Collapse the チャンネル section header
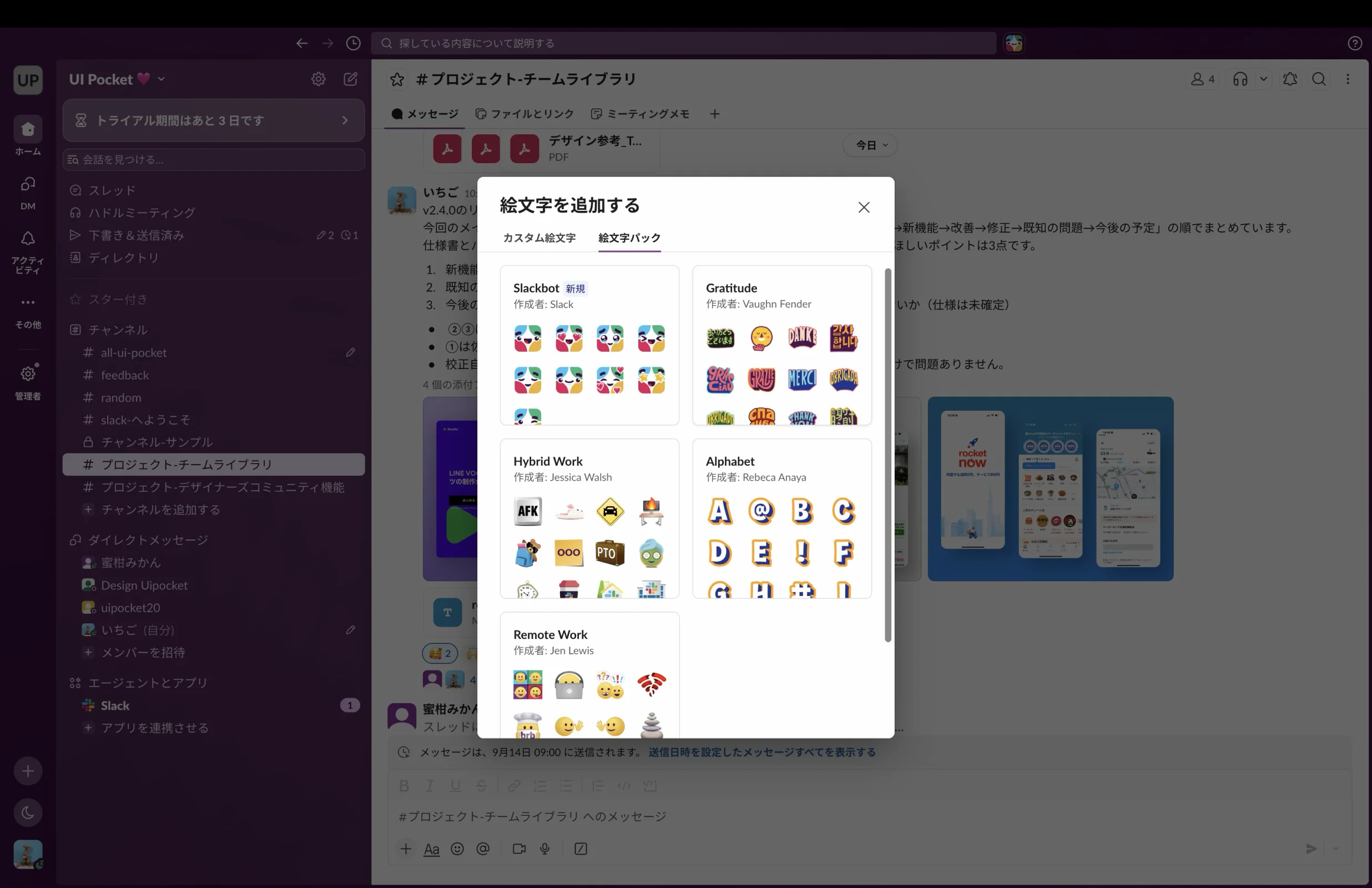1372x888 pixels. tap(118, 330)
